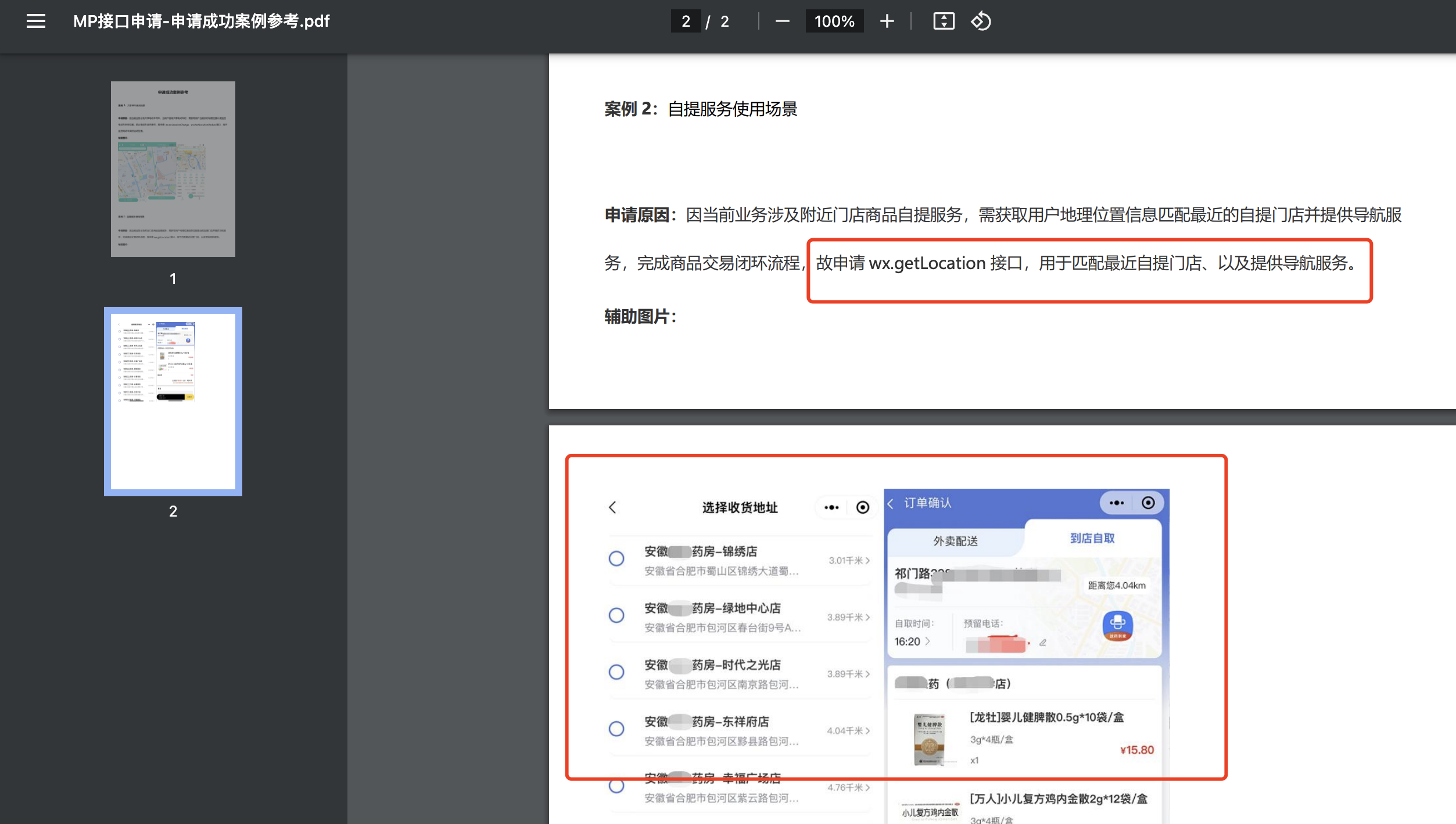Click the rotate counterclockwise icon
The width and height of the screenshot is (1456, 824).
point(981,22)
